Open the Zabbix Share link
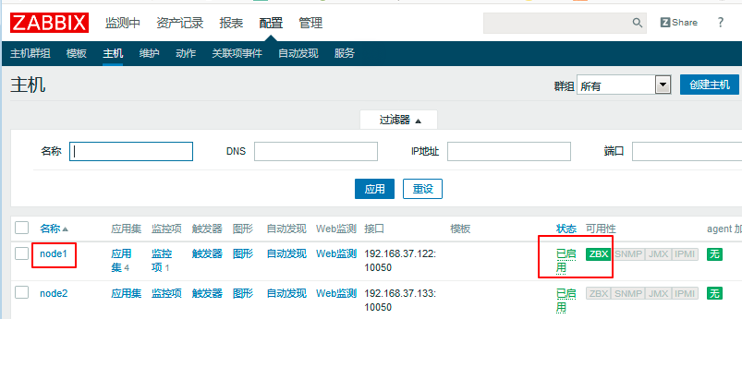751x375 pixels. [679, 23]
